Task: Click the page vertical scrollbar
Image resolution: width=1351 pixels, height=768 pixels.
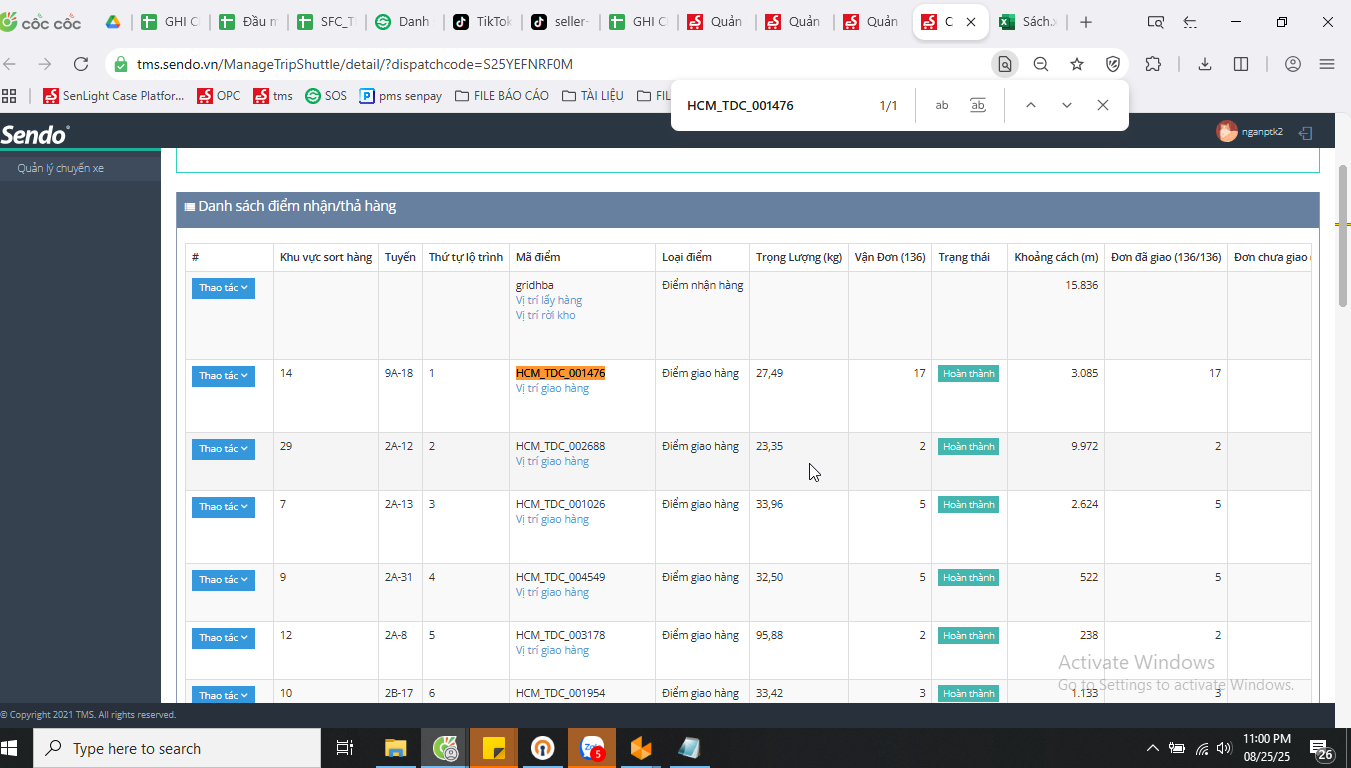Action: [1343, 235]
